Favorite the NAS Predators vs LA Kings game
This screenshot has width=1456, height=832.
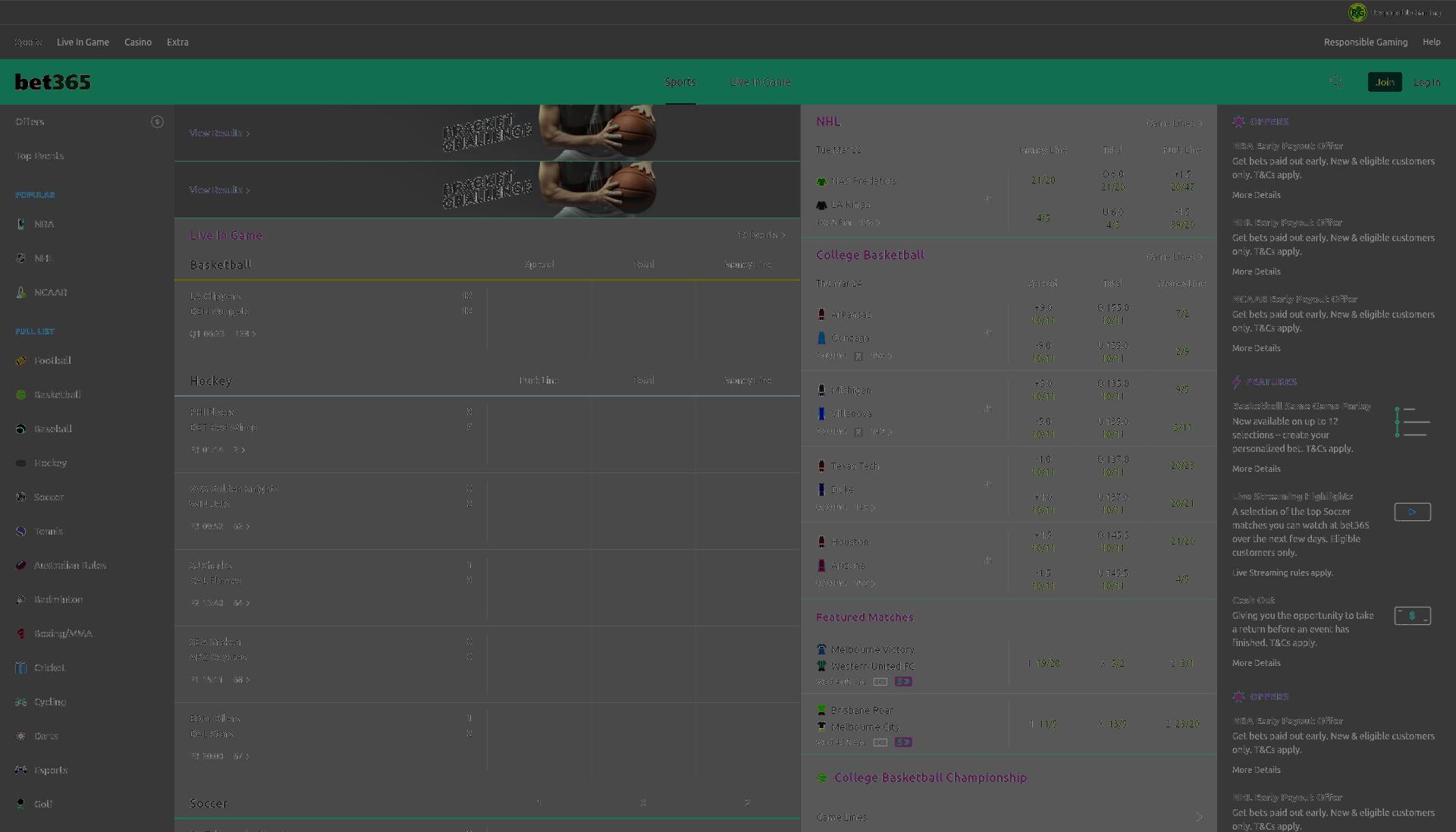click(987, 199)
